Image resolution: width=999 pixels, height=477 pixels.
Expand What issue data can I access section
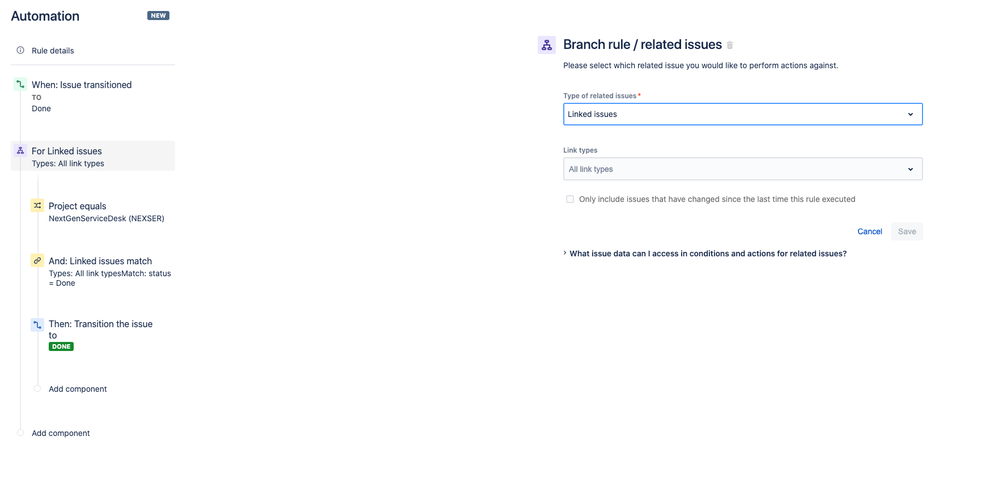[705, 253]
